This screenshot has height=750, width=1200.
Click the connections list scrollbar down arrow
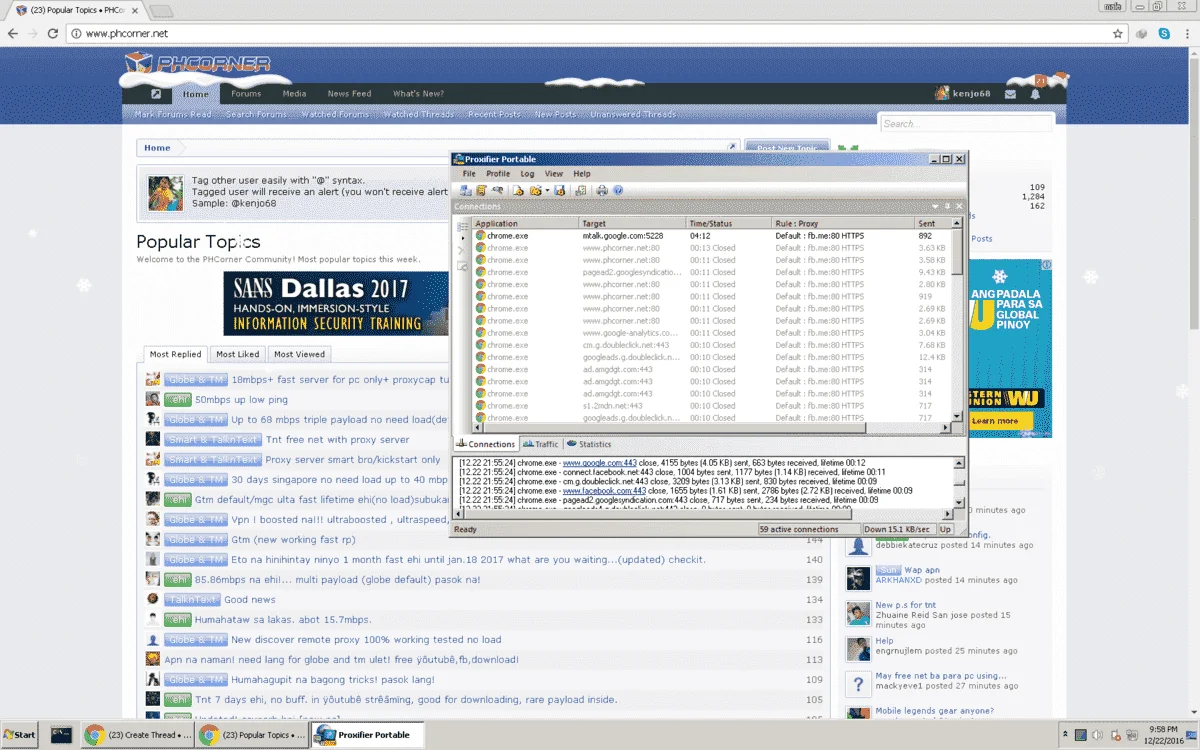click(957, 416)
